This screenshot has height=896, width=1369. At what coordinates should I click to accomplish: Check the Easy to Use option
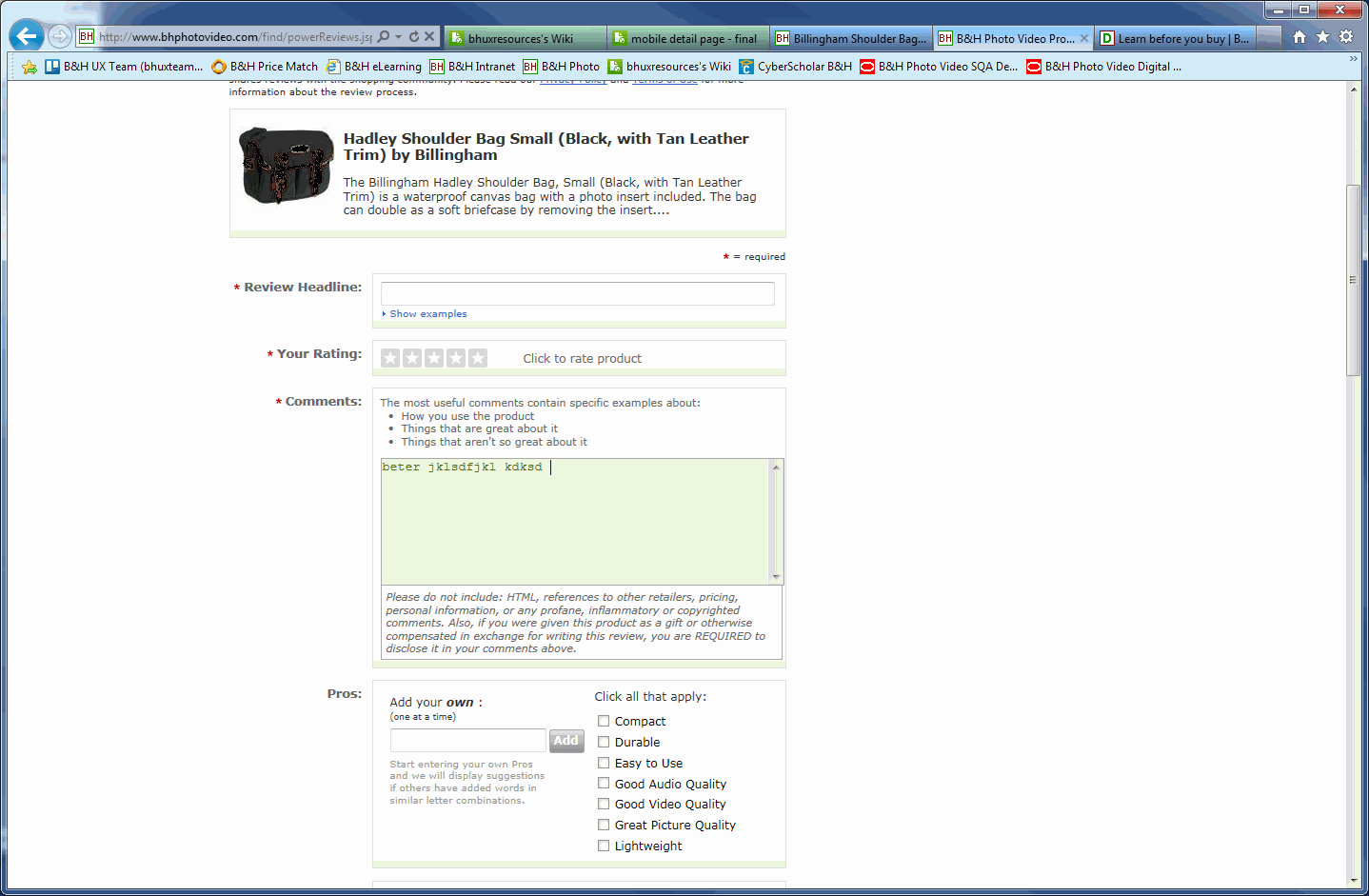pyautogui.click(x=604, y=763)
